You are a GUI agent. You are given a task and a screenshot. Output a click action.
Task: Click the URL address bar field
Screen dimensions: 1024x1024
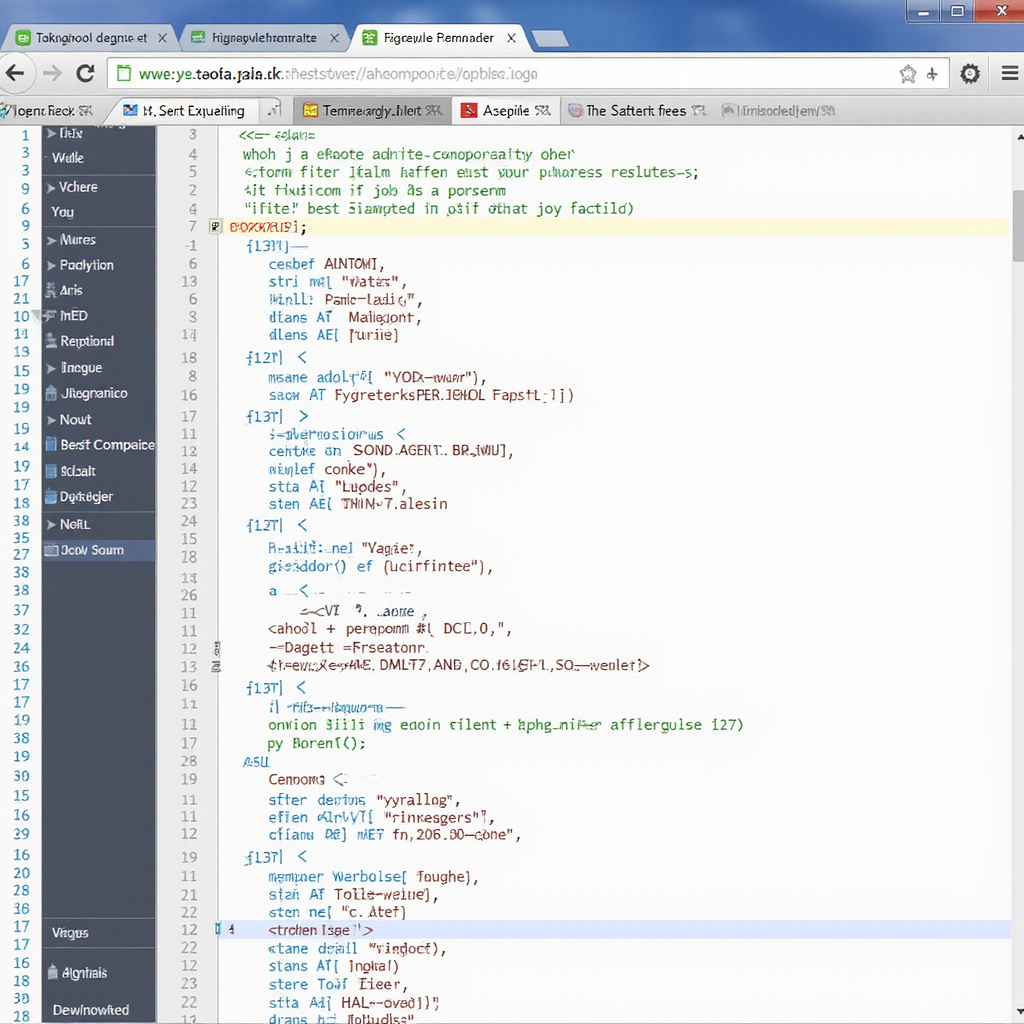500,74
